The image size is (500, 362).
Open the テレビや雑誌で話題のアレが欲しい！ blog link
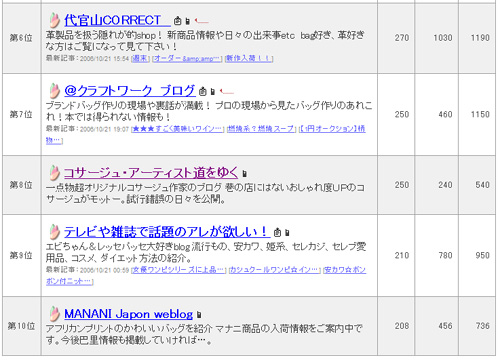pos(167,232)
